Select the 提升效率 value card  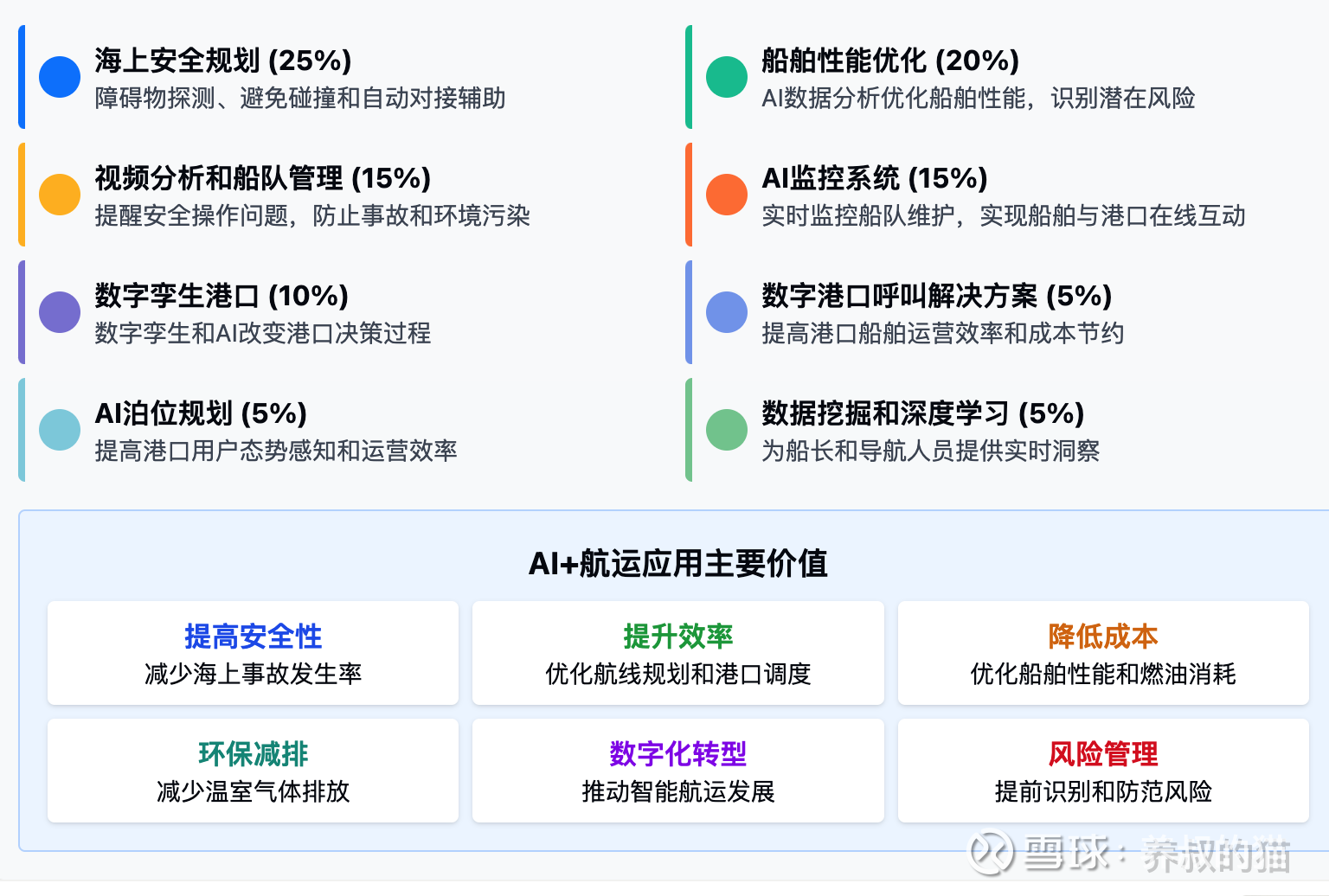point(678,653)
